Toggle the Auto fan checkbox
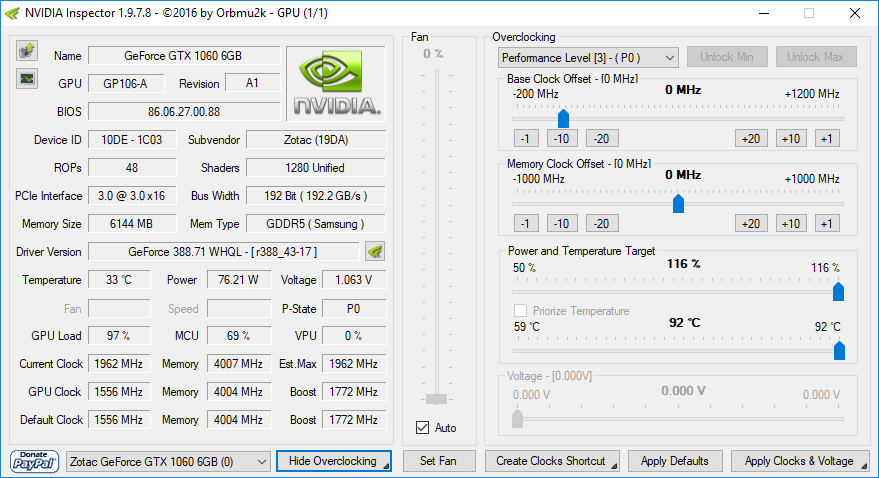This screenshot has height=478, width=879. (x=423, y=428)
